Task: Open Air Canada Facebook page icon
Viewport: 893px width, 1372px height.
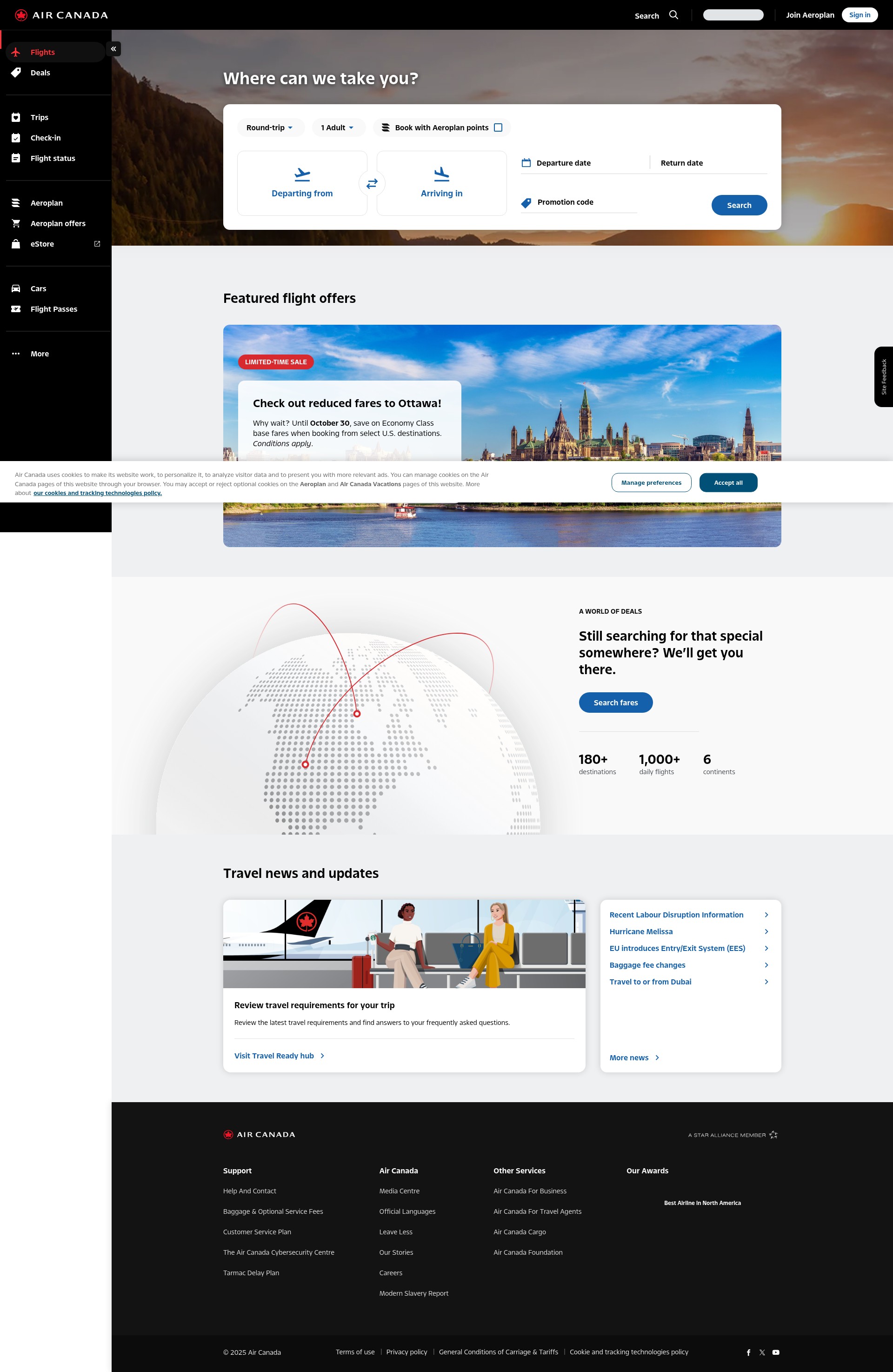Action: click(x=748, y=1352)
